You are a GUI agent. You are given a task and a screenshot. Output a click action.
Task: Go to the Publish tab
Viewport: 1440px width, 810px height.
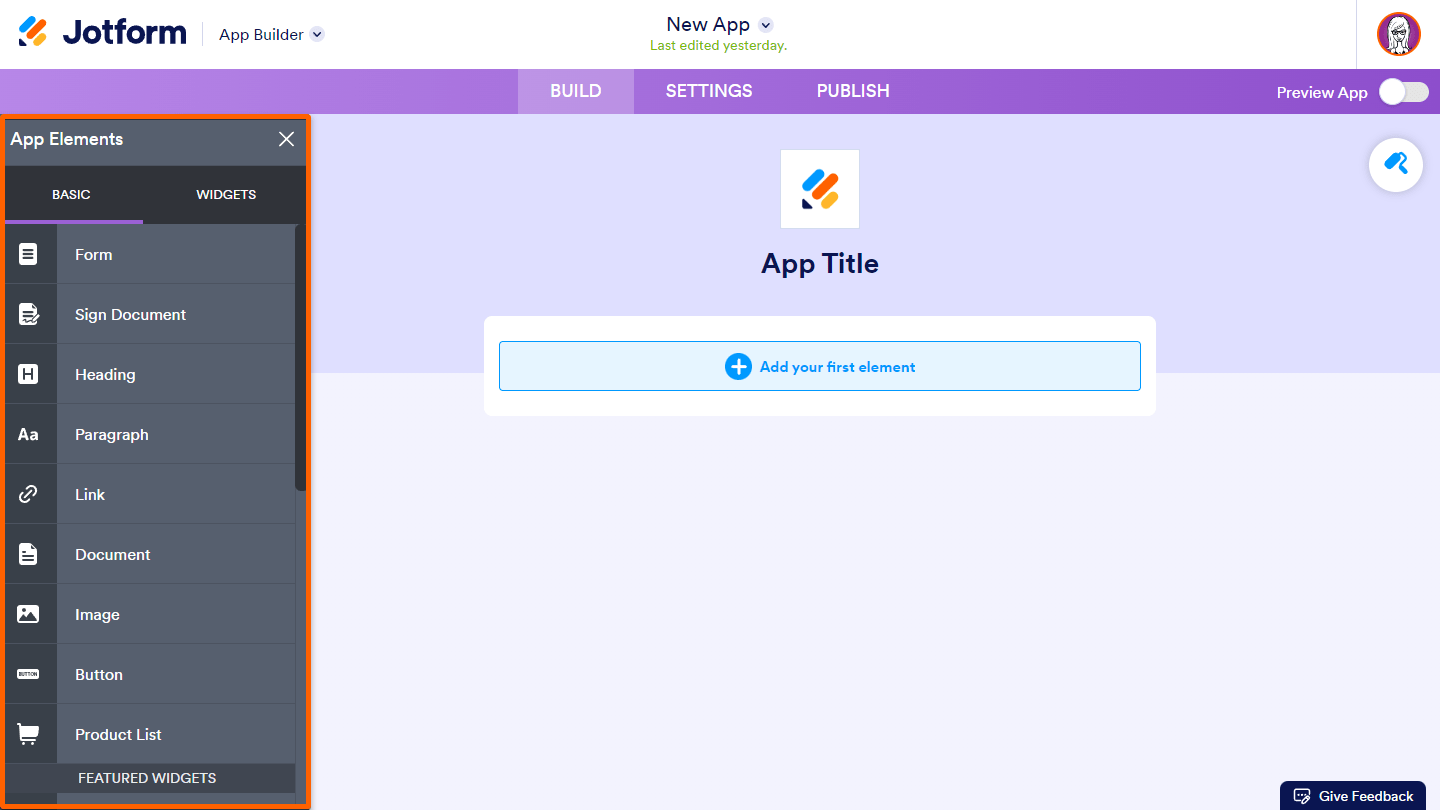coord(853,91)
